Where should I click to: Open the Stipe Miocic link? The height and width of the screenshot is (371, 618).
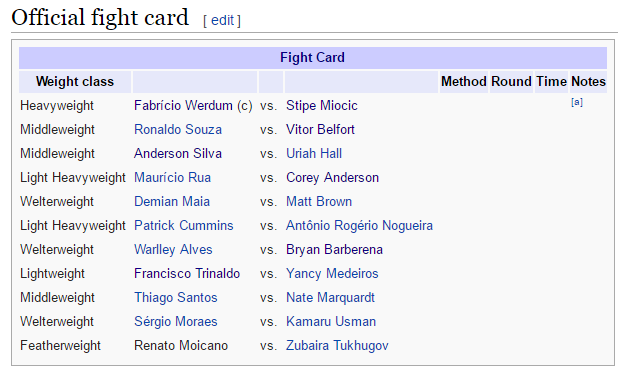coord(322,106)
